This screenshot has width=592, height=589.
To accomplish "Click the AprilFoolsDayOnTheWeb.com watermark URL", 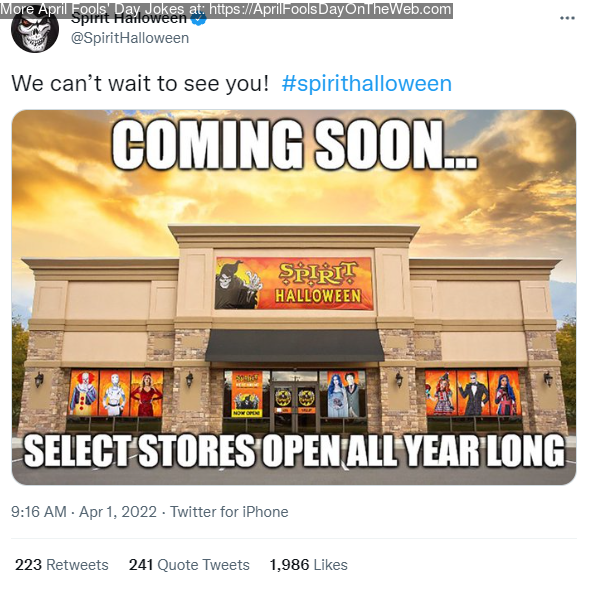I will click(x=330, y=9).
